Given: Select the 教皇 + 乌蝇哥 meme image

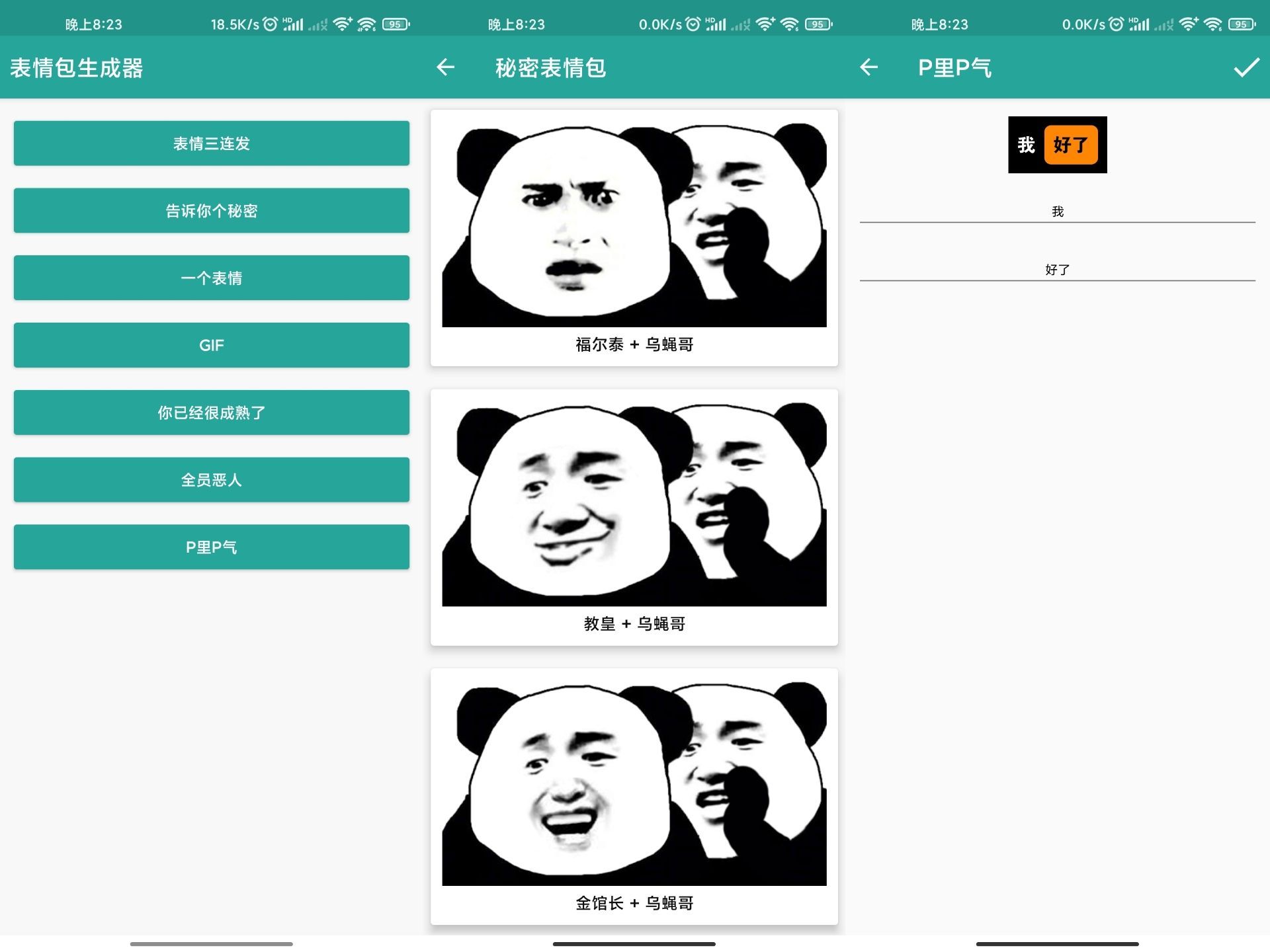Looking at the screenshot, I should tap(634, 504).
